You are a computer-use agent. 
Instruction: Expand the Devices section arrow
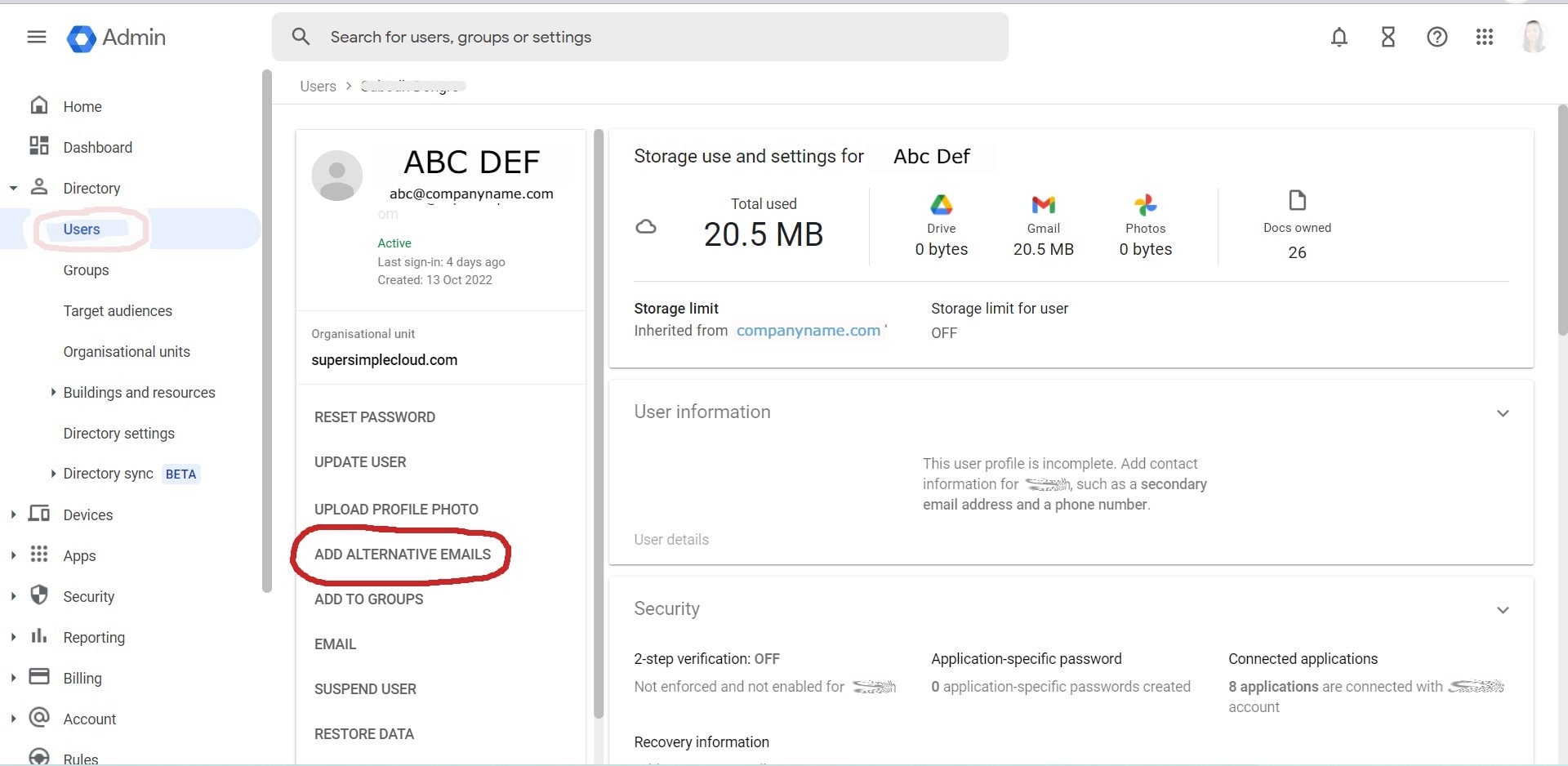[13, 514]
